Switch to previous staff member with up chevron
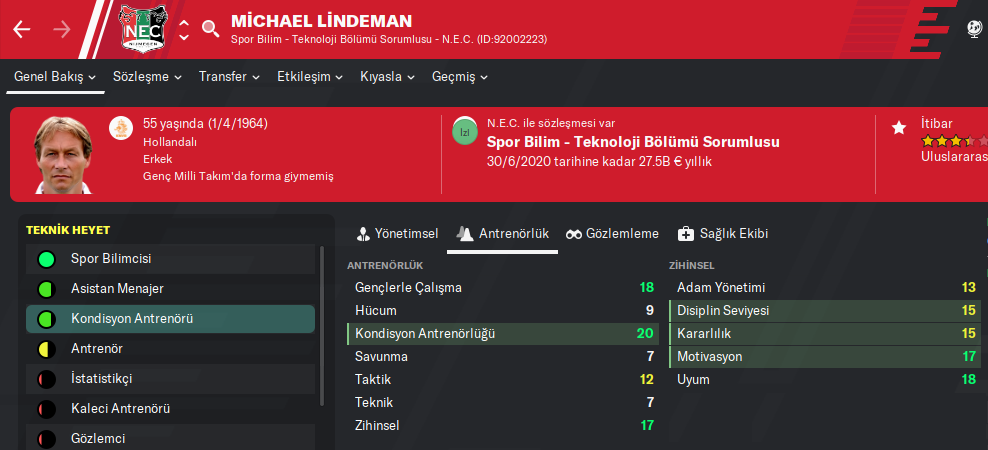The height and width of the screenshot is (450, 988). tap(183, 19)
